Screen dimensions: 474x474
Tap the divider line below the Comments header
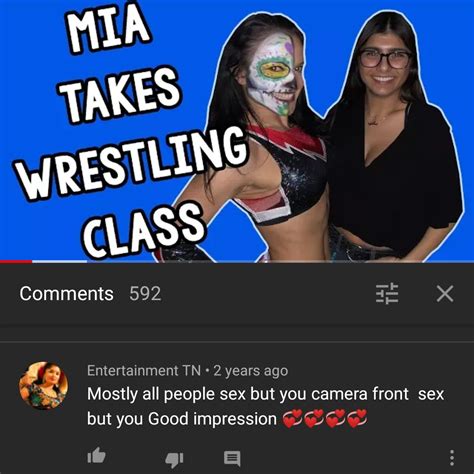pyautogui.click(x=237, y=342)
